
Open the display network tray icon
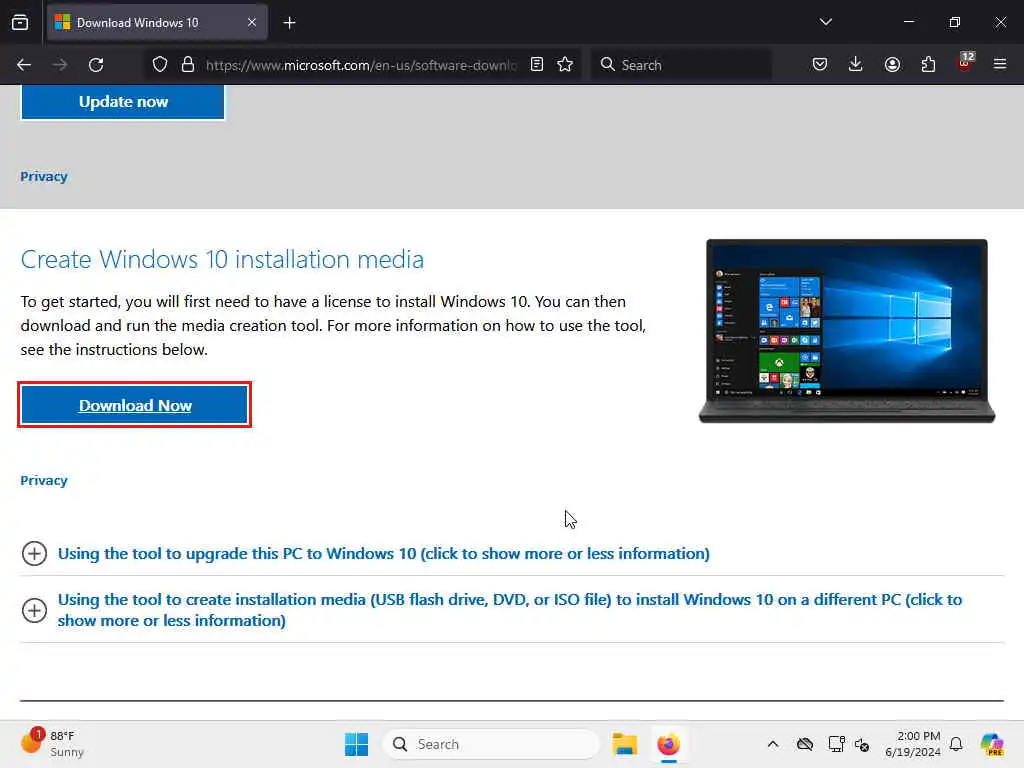click(x=836, y=744)
